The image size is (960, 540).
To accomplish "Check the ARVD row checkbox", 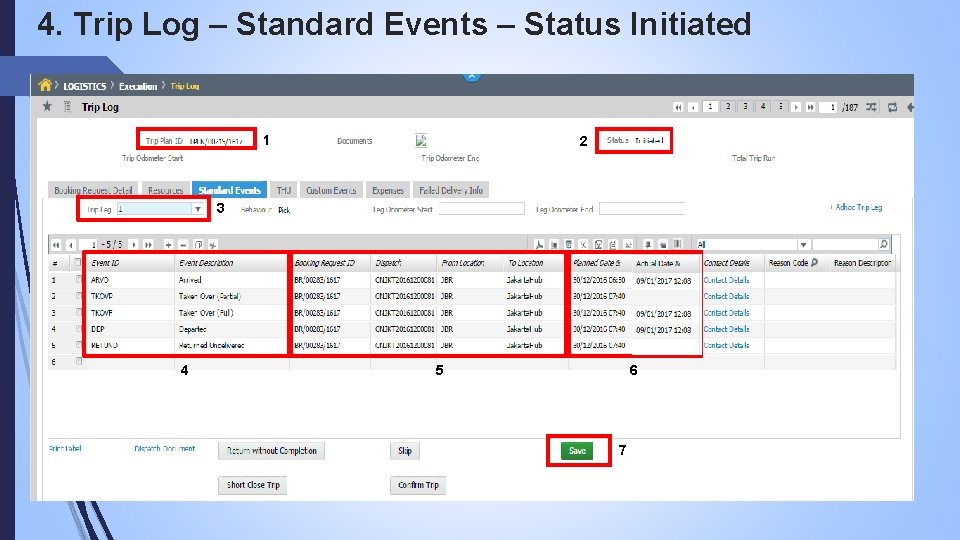I will (78, 279).
